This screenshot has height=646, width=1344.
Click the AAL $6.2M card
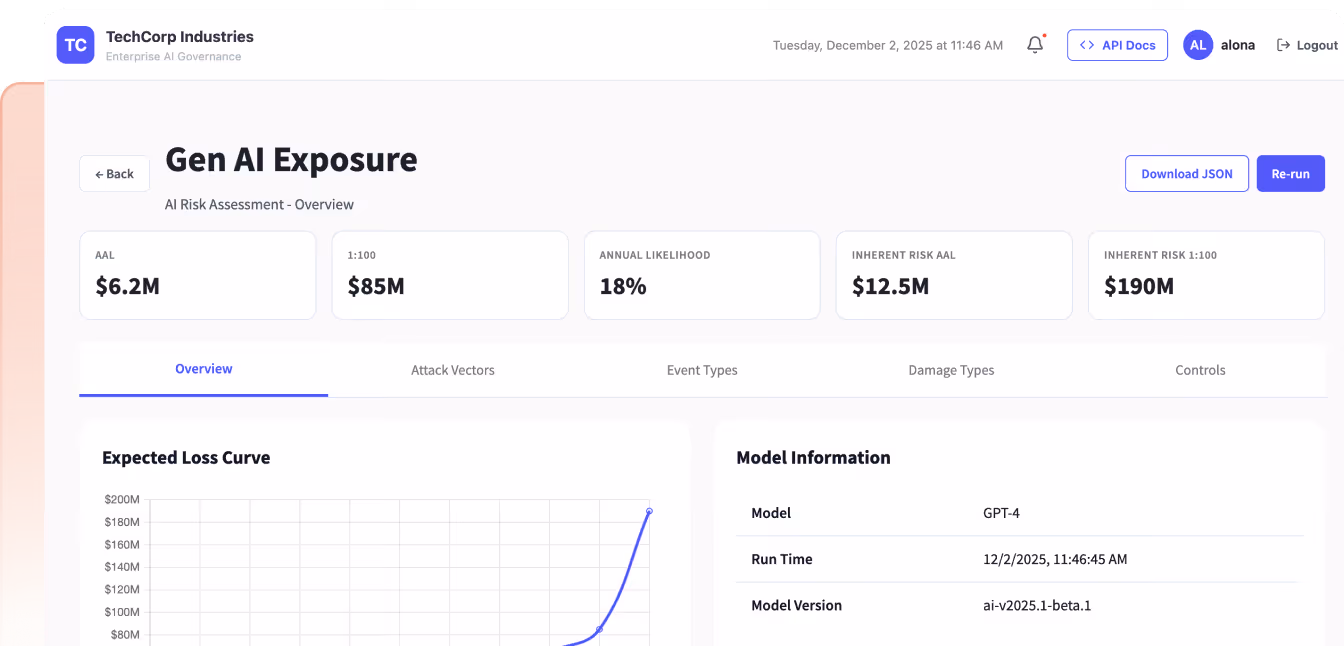pyautogui.click(x=198, y=275)
